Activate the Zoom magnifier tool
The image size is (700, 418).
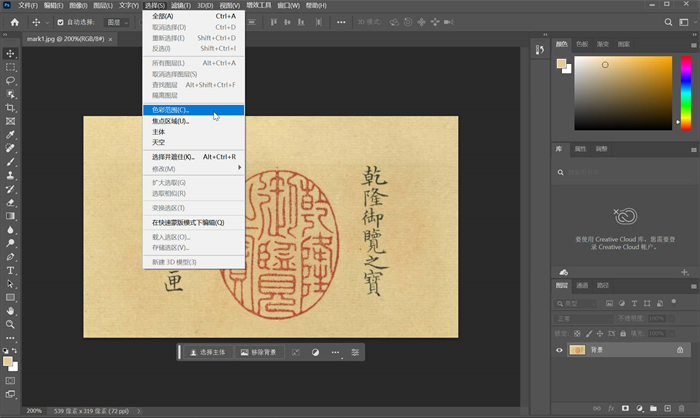(11, 324)
